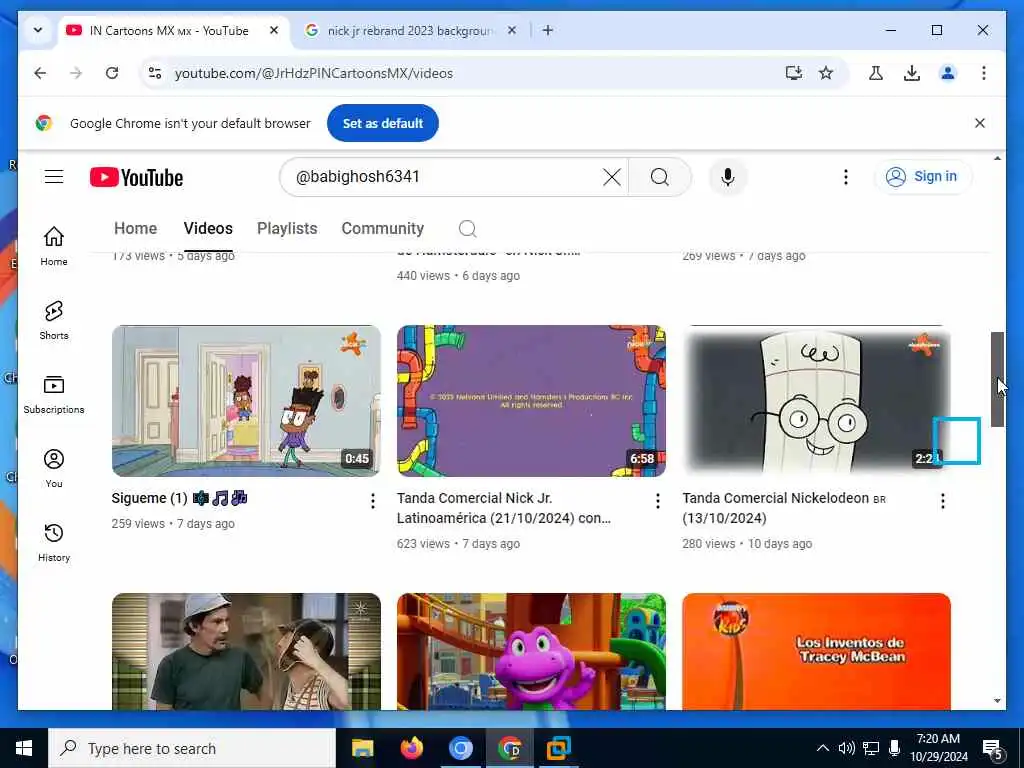Screen dimensions: 1024x768
Task: Start voice search with microphone
Action: (728, 177)
